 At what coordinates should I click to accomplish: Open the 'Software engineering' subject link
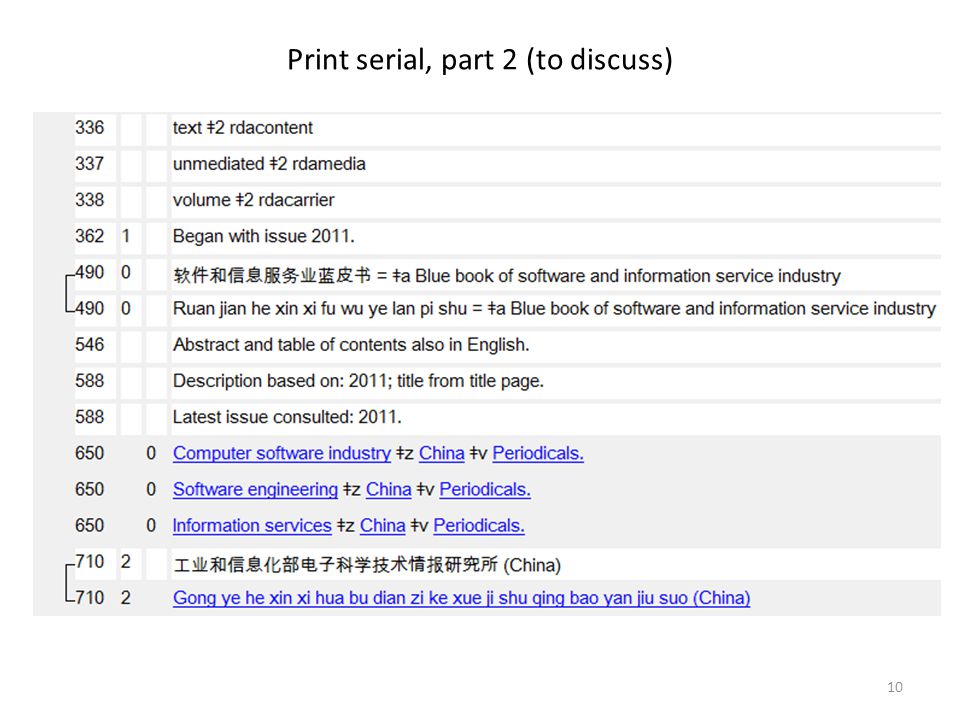(255, 489)
